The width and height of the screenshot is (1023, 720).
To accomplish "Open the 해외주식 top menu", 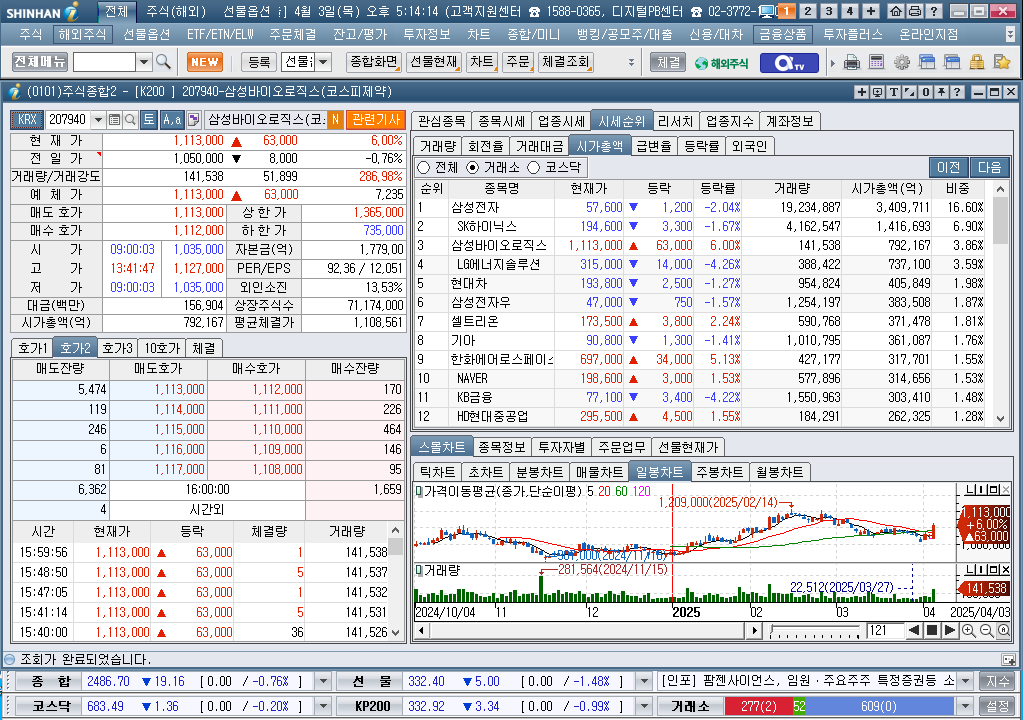I will [x=82, y=34].
